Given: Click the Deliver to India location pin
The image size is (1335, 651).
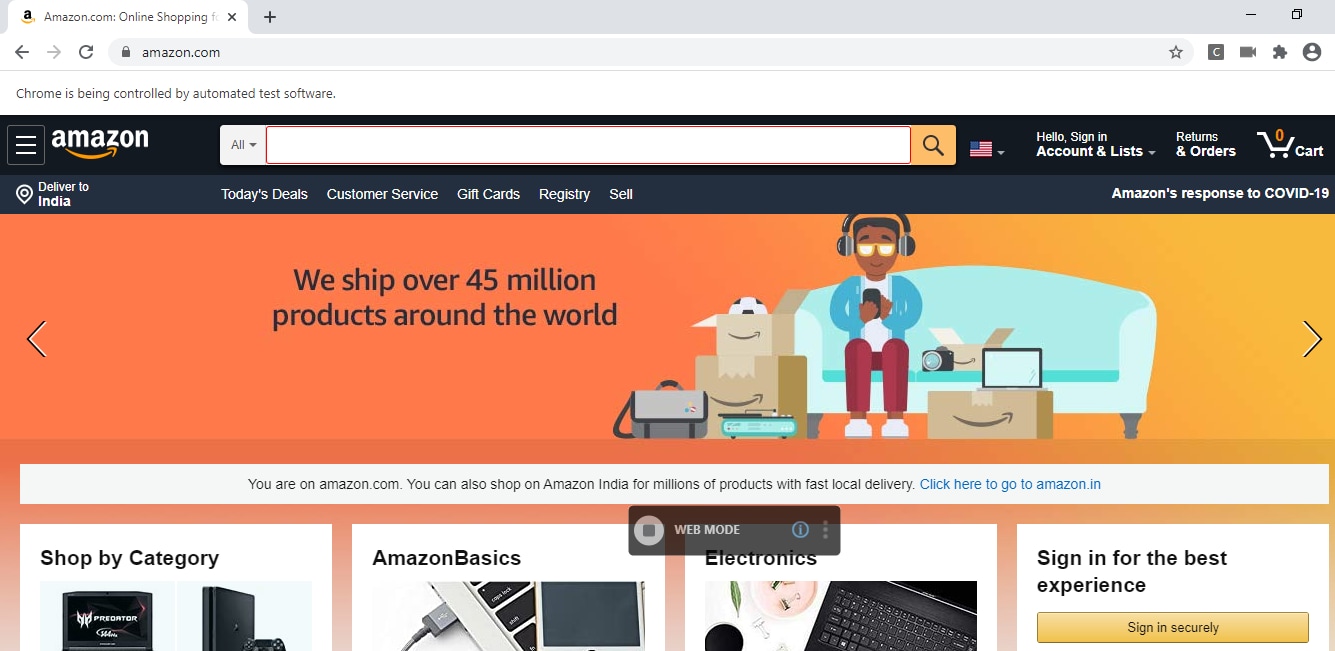Looking at the screenshot, I should (x=25, y=194).
